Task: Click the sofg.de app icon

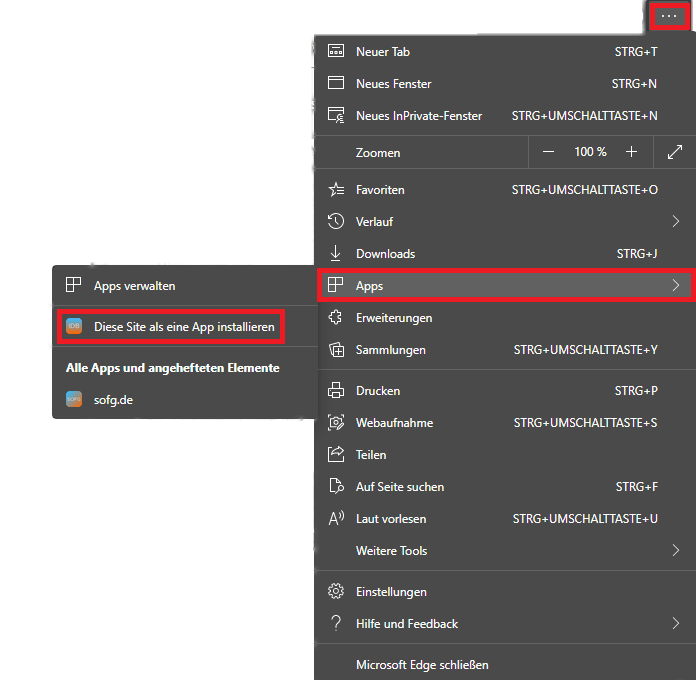Action: coord(73,398)
